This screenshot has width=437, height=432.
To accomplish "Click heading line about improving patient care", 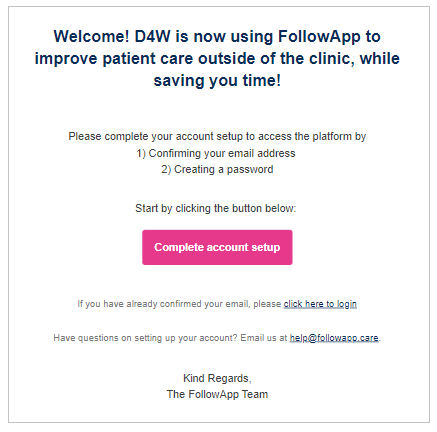I will [217, 59].
